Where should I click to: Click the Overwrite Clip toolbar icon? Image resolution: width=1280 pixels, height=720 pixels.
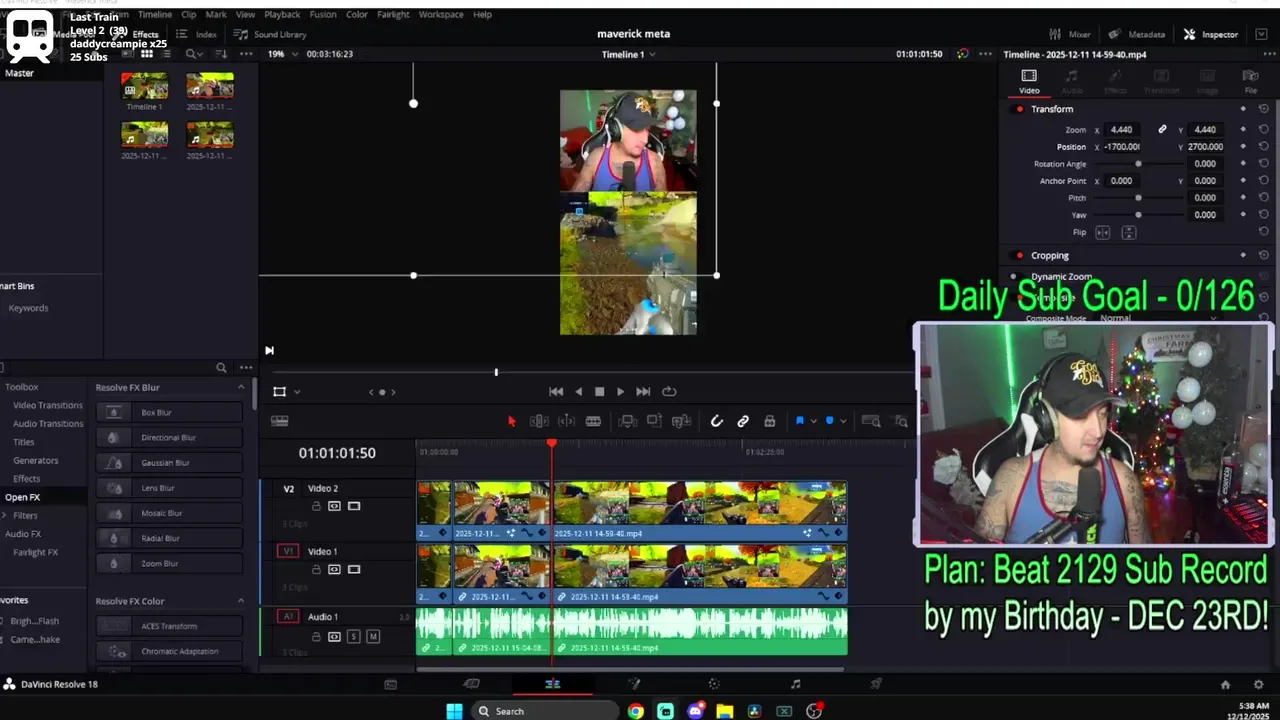point(654,422)
